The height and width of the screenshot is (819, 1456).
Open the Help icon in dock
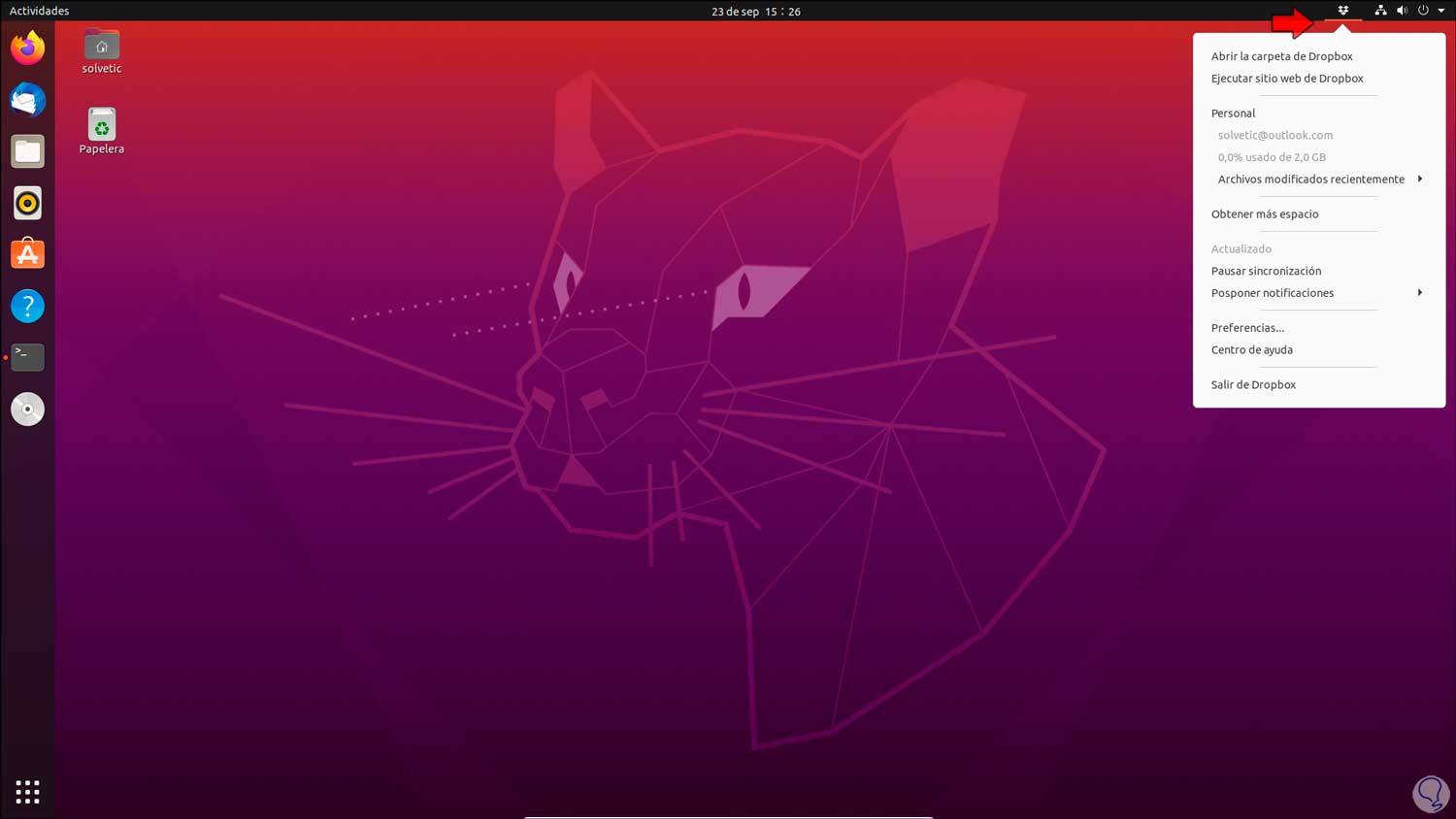tap(27, 306)
